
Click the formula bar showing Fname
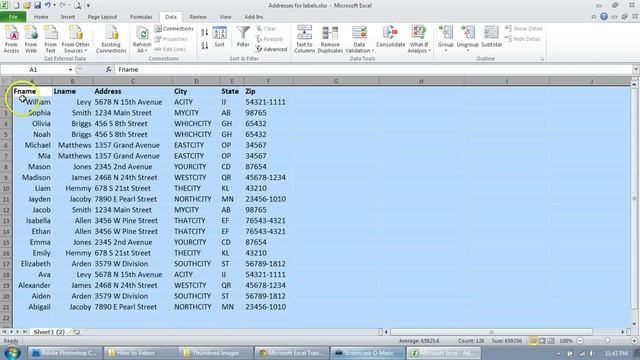(373, 70)
